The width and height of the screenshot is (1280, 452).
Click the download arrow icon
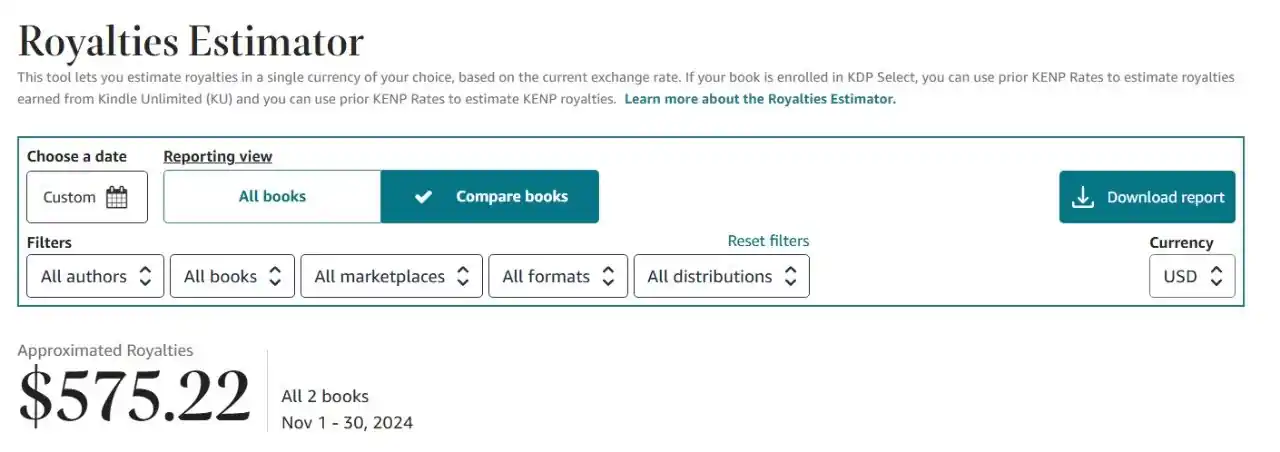coord(1083,197)
